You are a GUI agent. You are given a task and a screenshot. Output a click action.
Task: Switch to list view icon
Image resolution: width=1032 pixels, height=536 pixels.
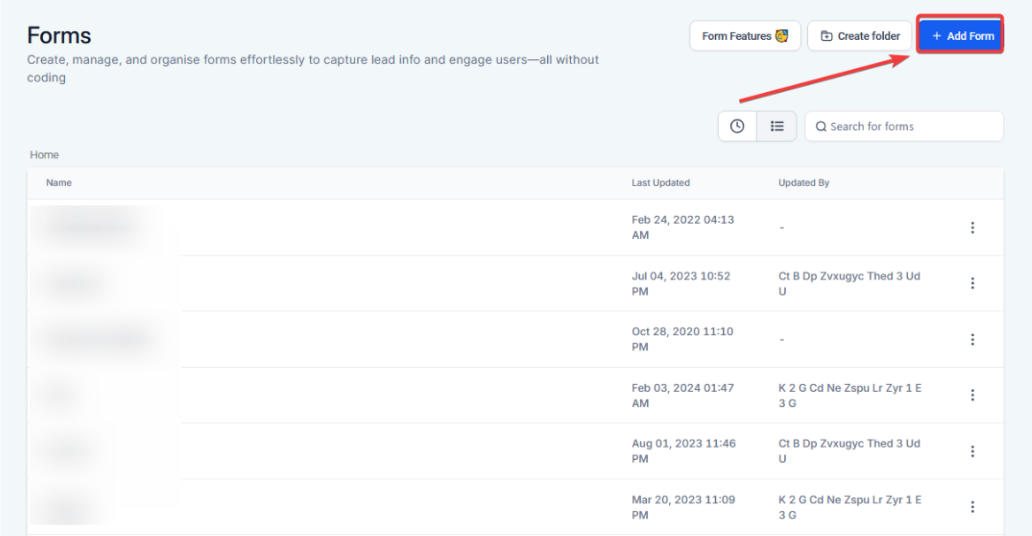pyautogui.click(x=777, y=126)
